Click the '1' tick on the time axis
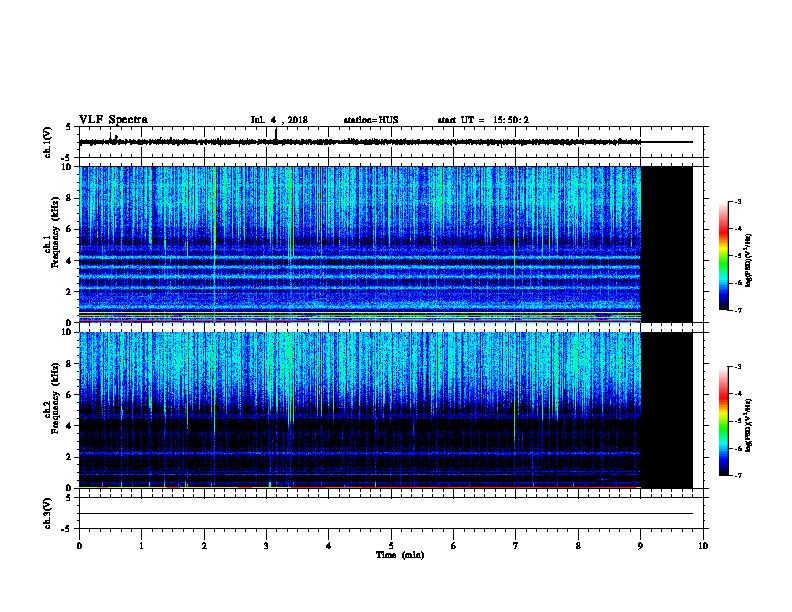This screenshot has width=792, height=612. (141, 545)
